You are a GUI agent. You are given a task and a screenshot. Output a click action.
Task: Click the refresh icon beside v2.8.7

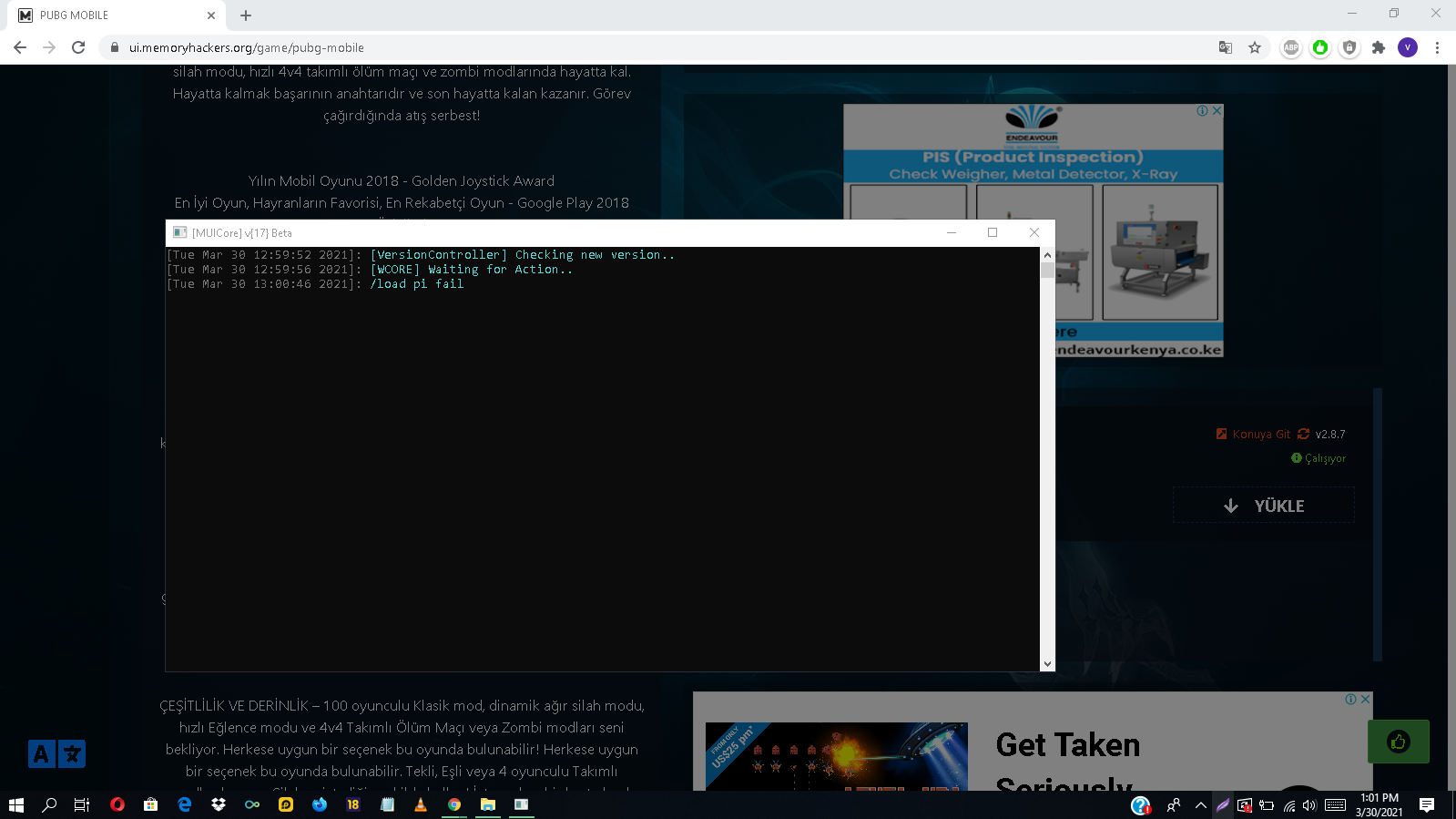coord(1303,435)
